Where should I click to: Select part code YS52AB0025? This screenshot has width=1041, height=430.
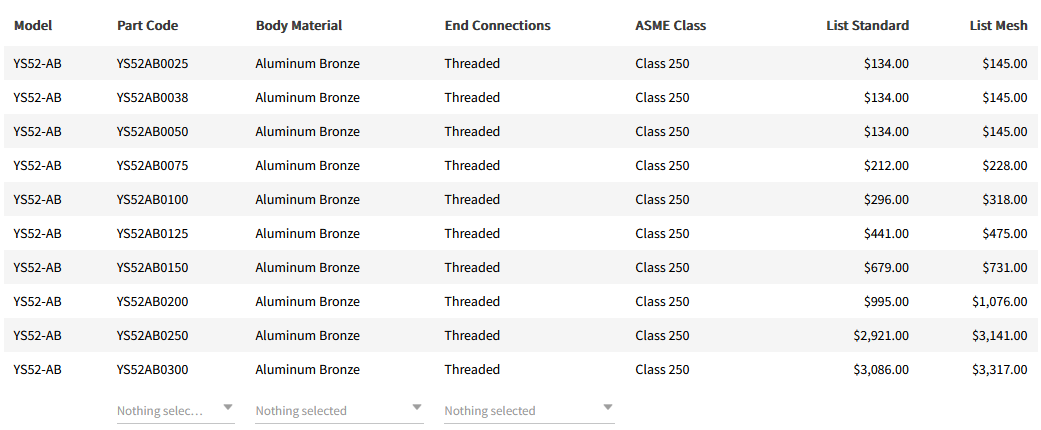[152, 63]
